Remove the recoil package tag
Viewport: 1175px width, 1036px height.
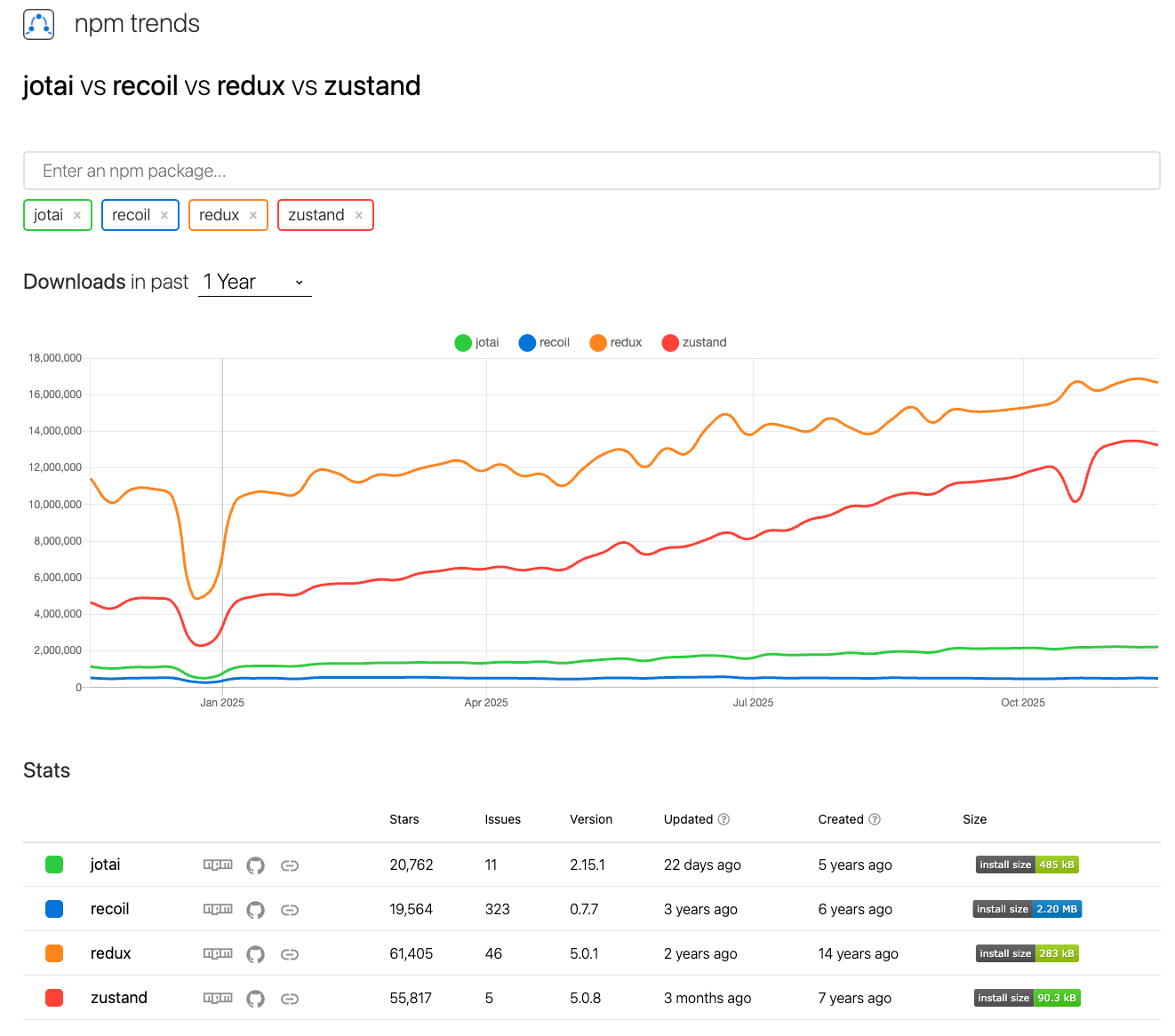click(164, 215)
